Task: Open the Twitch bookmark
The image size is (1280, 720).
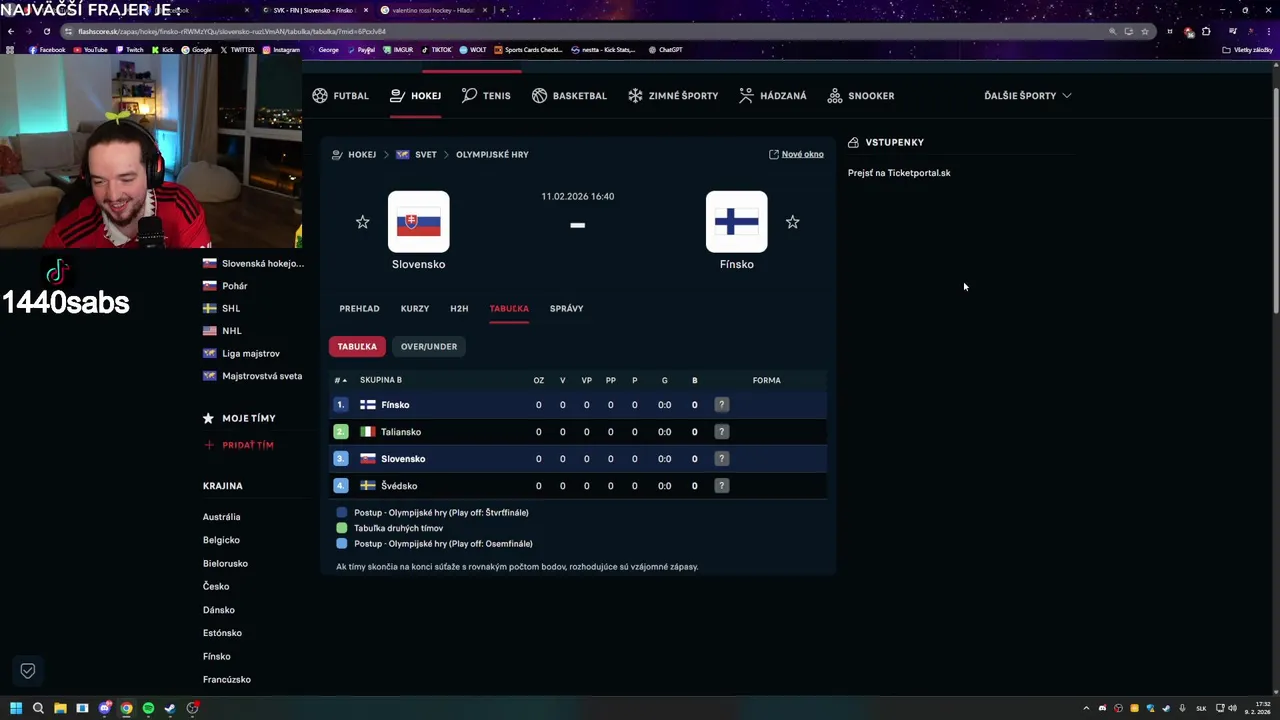Action: point(130,50)
